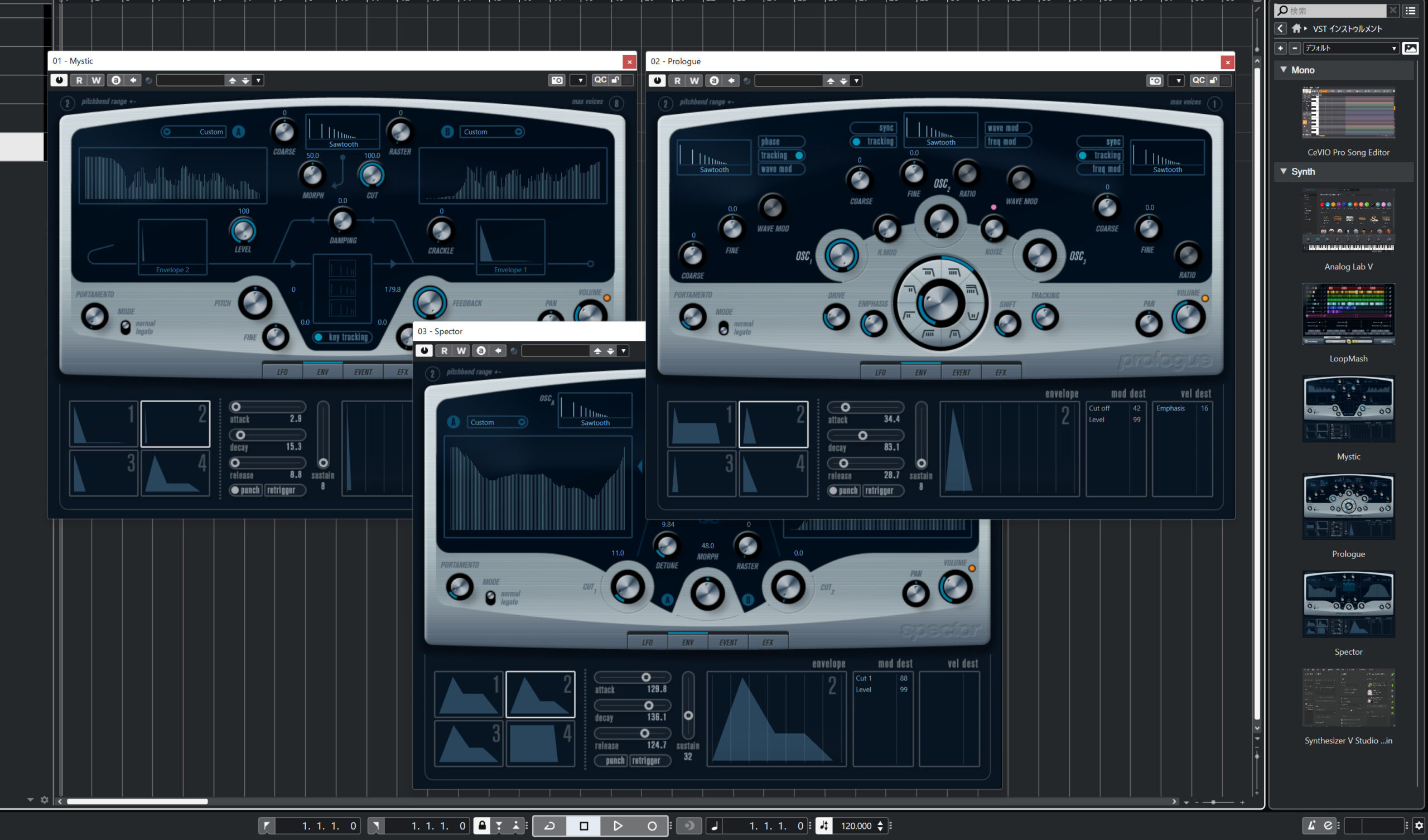
Task: Click the camera snapshot icon in Mystic window
Action: click(557, 80)
